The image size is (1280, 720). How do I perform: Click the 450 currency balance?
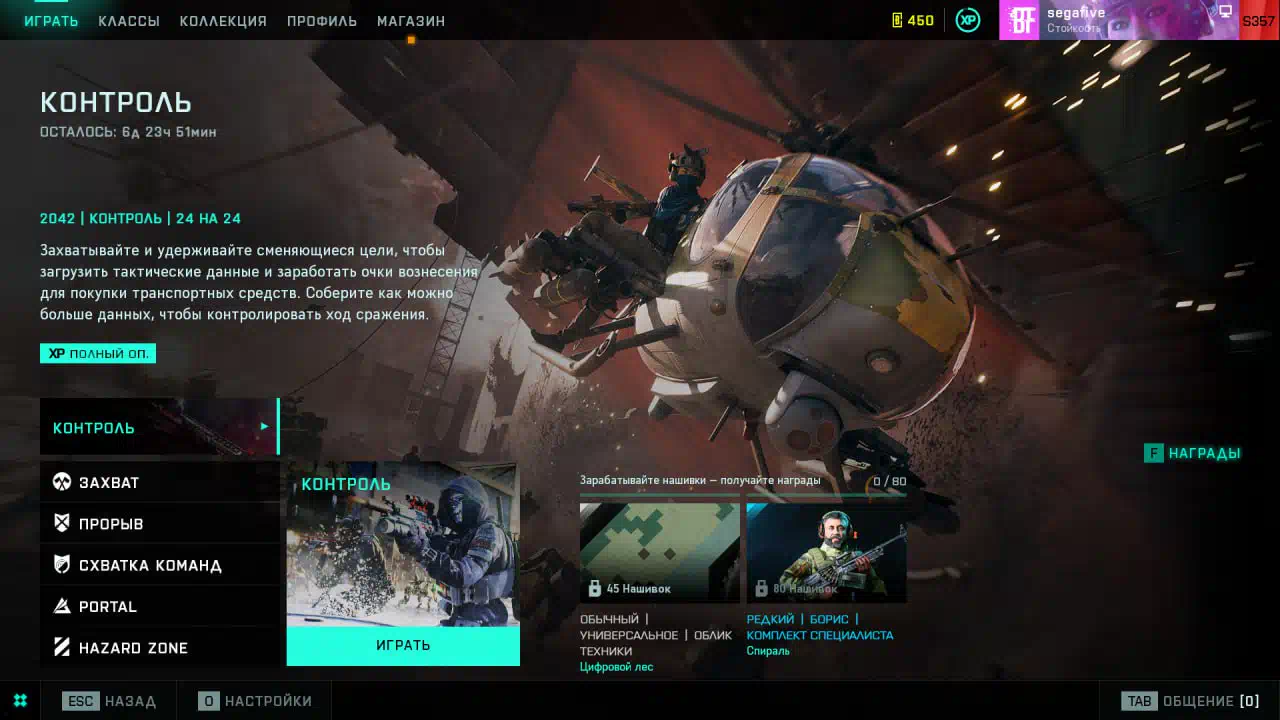[x=920, y=20]
